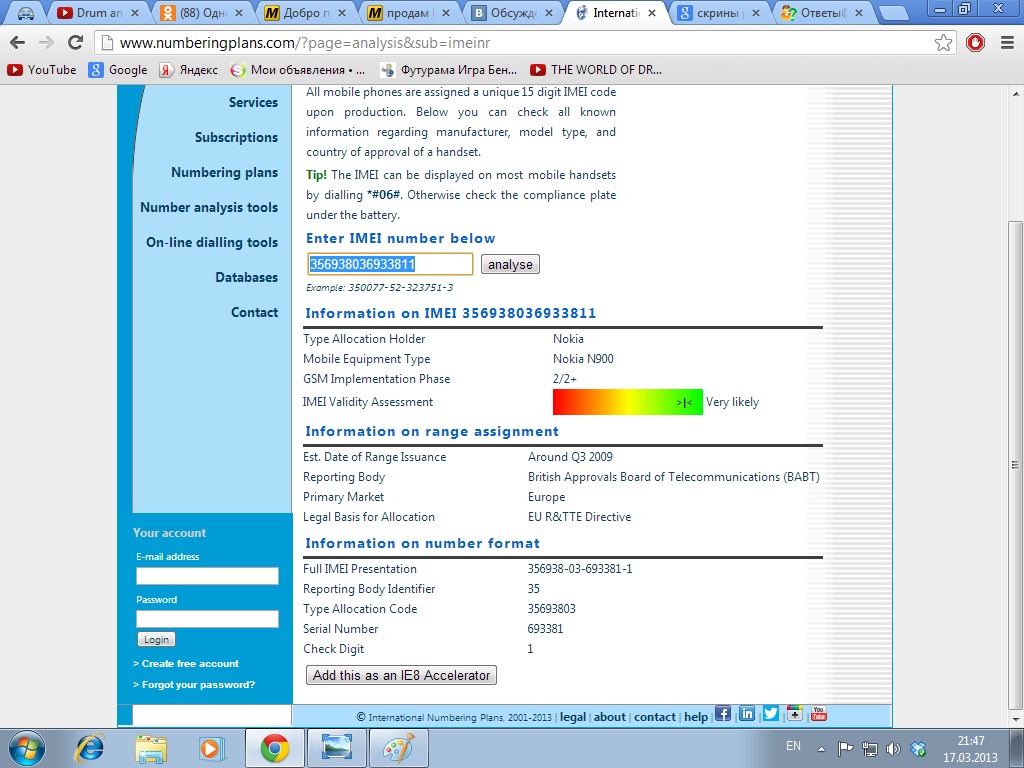Switch to the скрины tab
This screenshot has height=768, width=1024.
717,13
